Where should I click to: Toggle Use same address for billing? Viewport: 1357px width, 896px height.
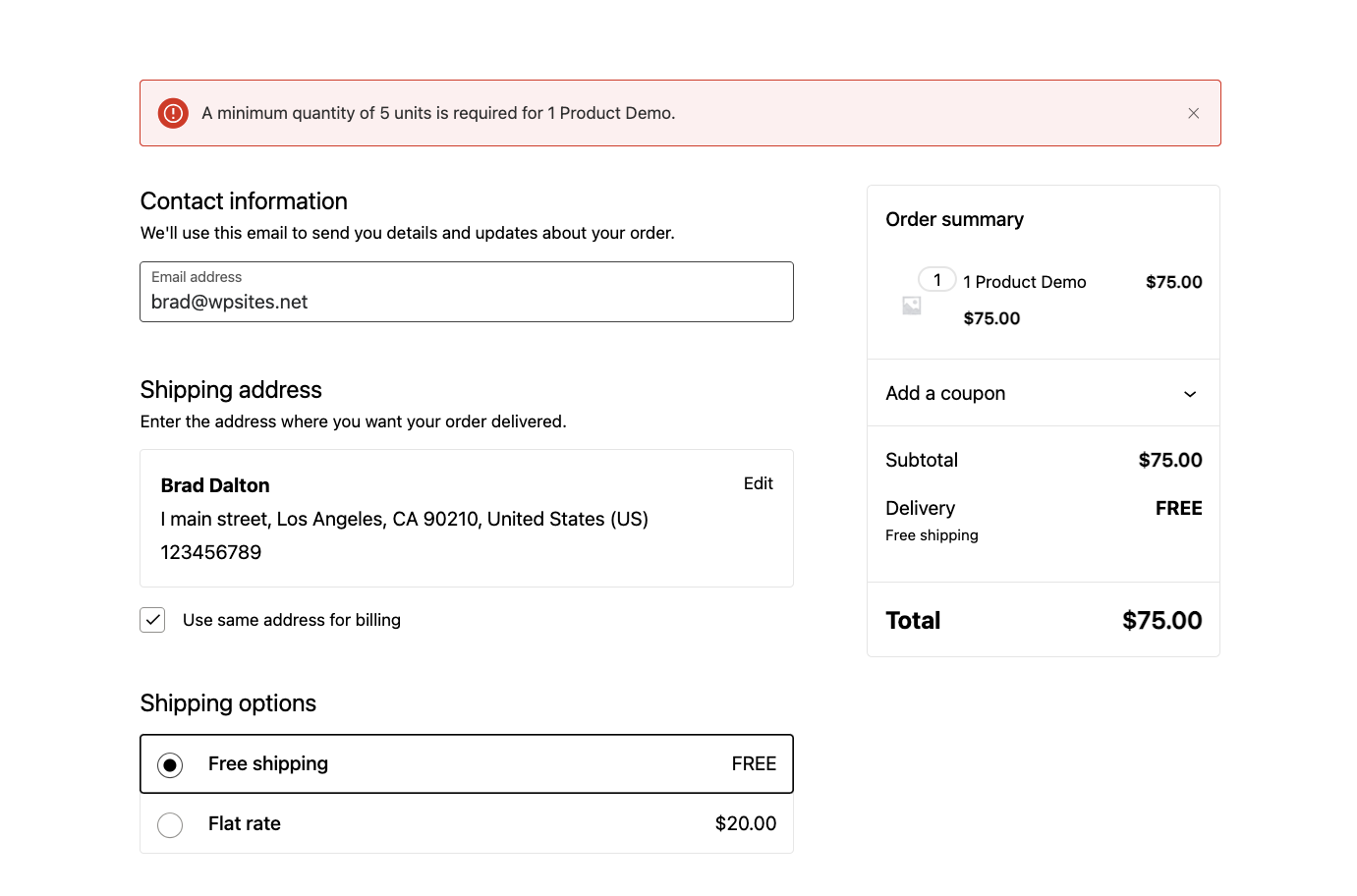tap(152, 620)
